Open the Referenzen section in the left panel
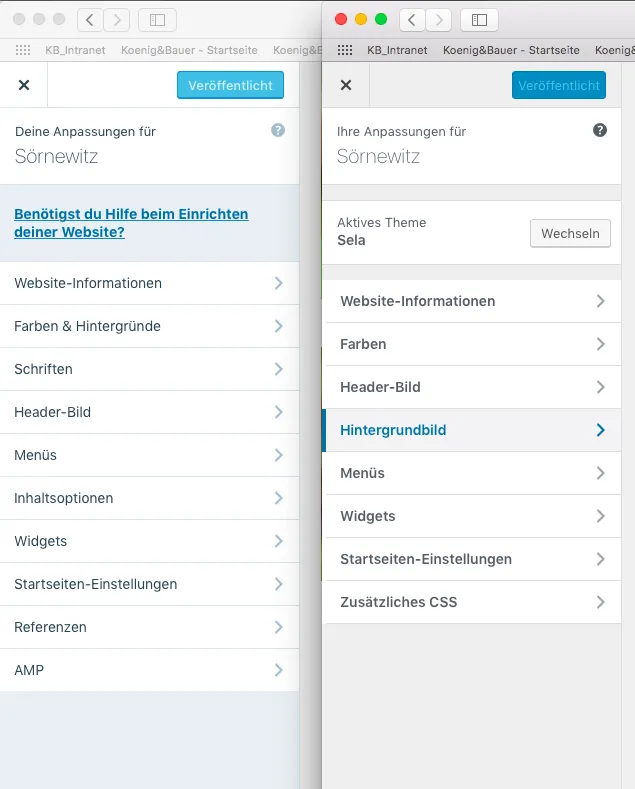 pyautogui.click(x=149, y=627)
